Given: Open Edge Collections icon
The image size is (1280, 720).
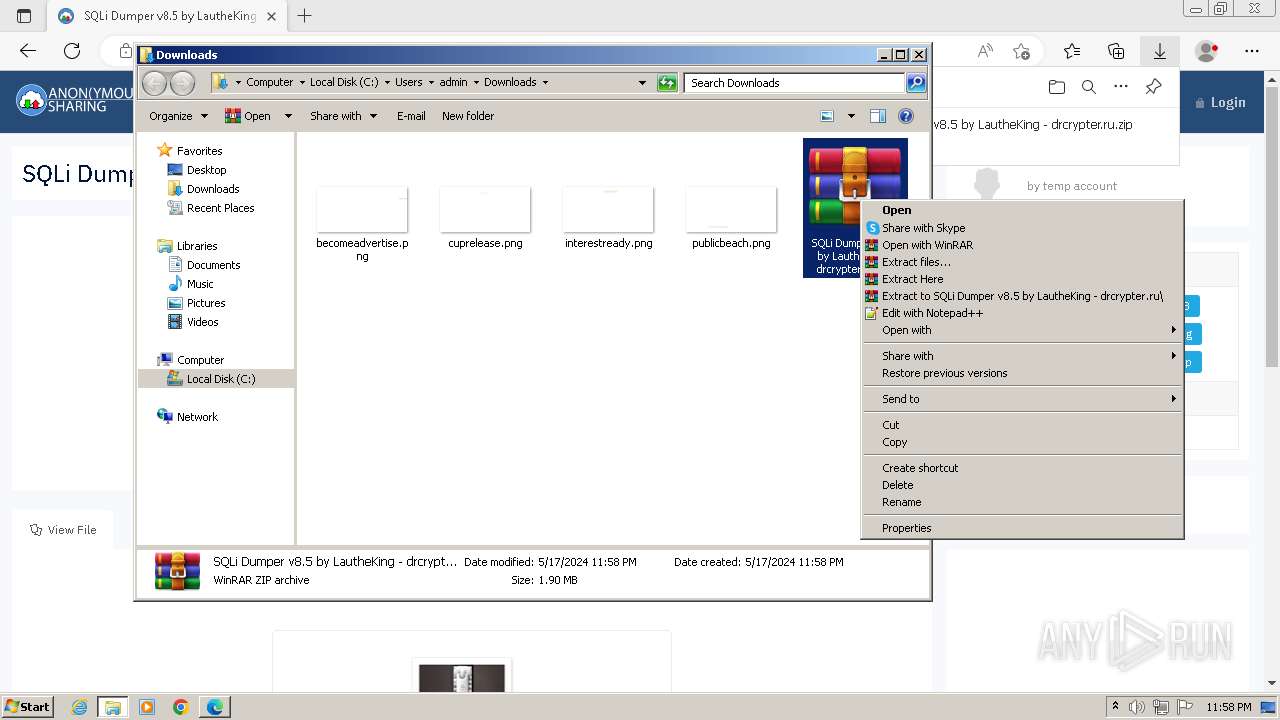Looking at the screenshot, I should pyautogui.click(x=1116, y=50).
